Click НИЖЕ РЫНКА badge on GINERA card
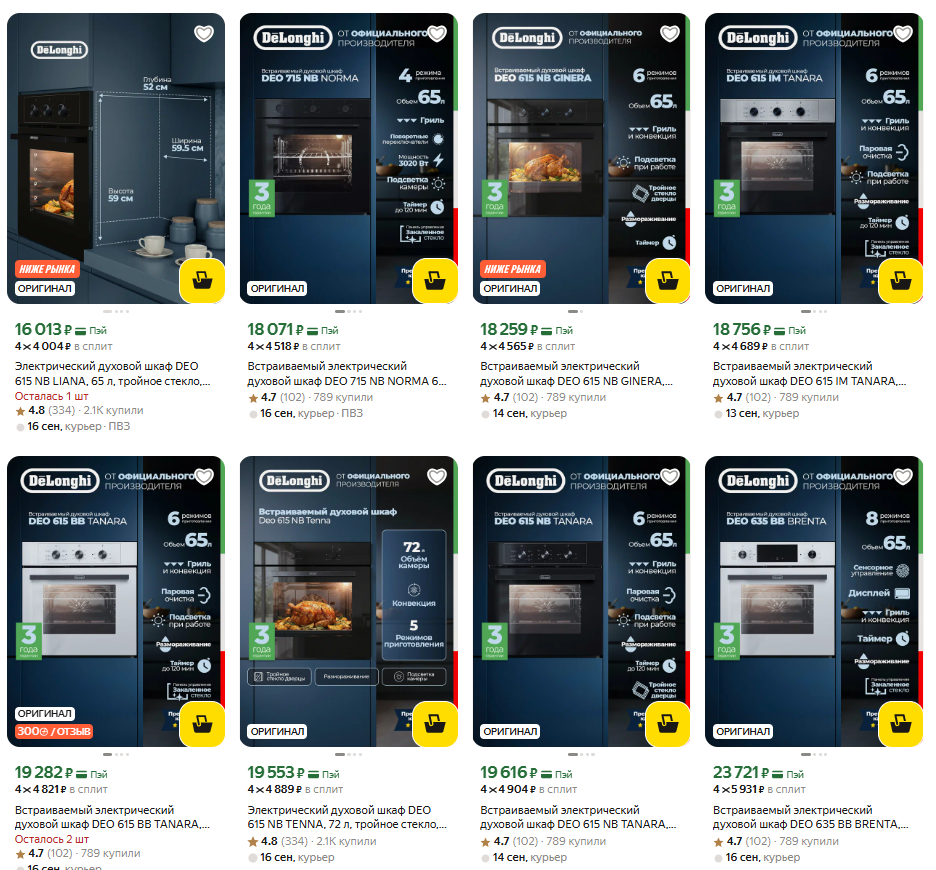Screen dimensions: 936x870 [x=513, y=269]
